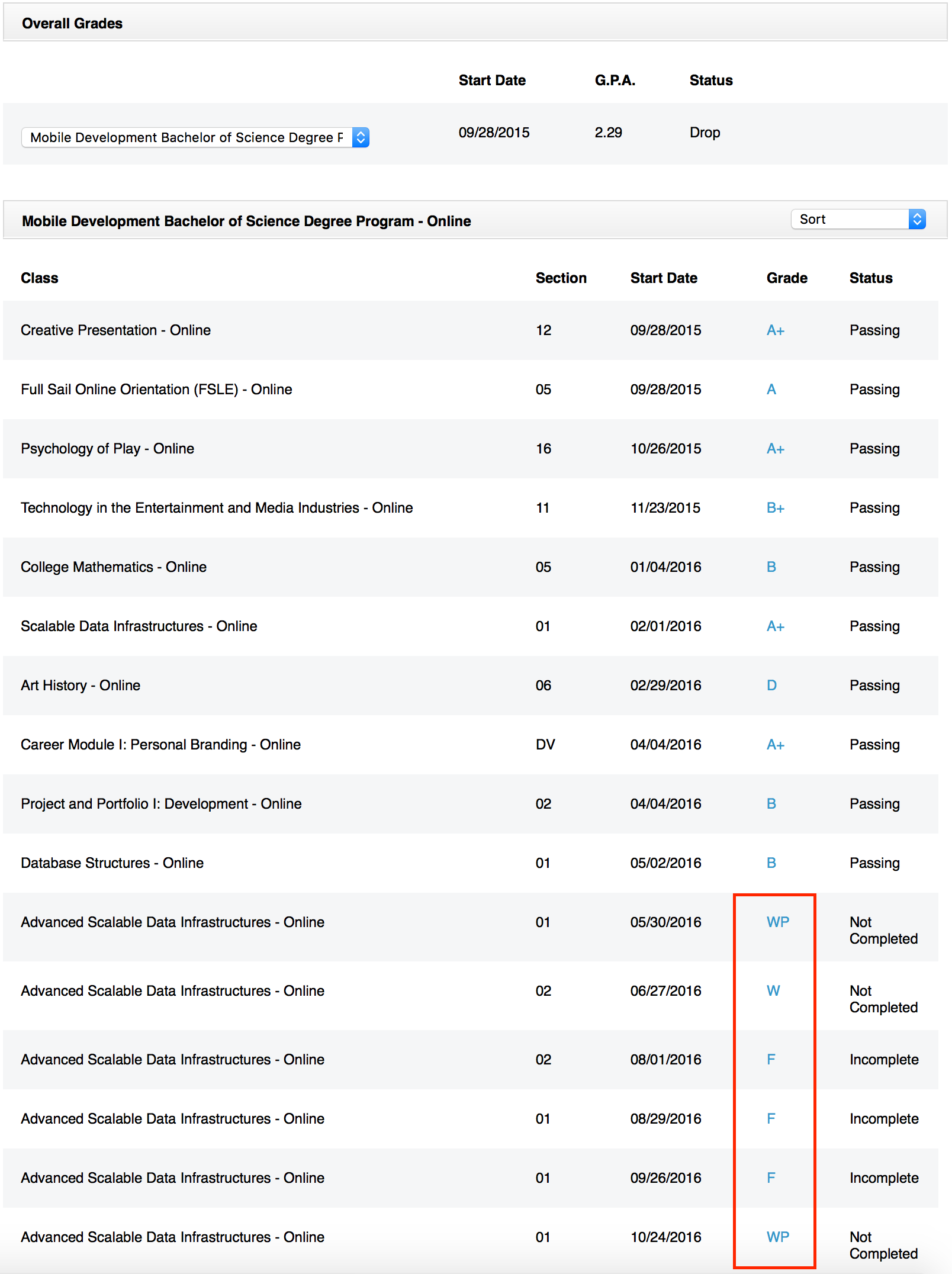The image size is (952, 1274).
Task: Click the Section column header
Action: tap(561, 278)
